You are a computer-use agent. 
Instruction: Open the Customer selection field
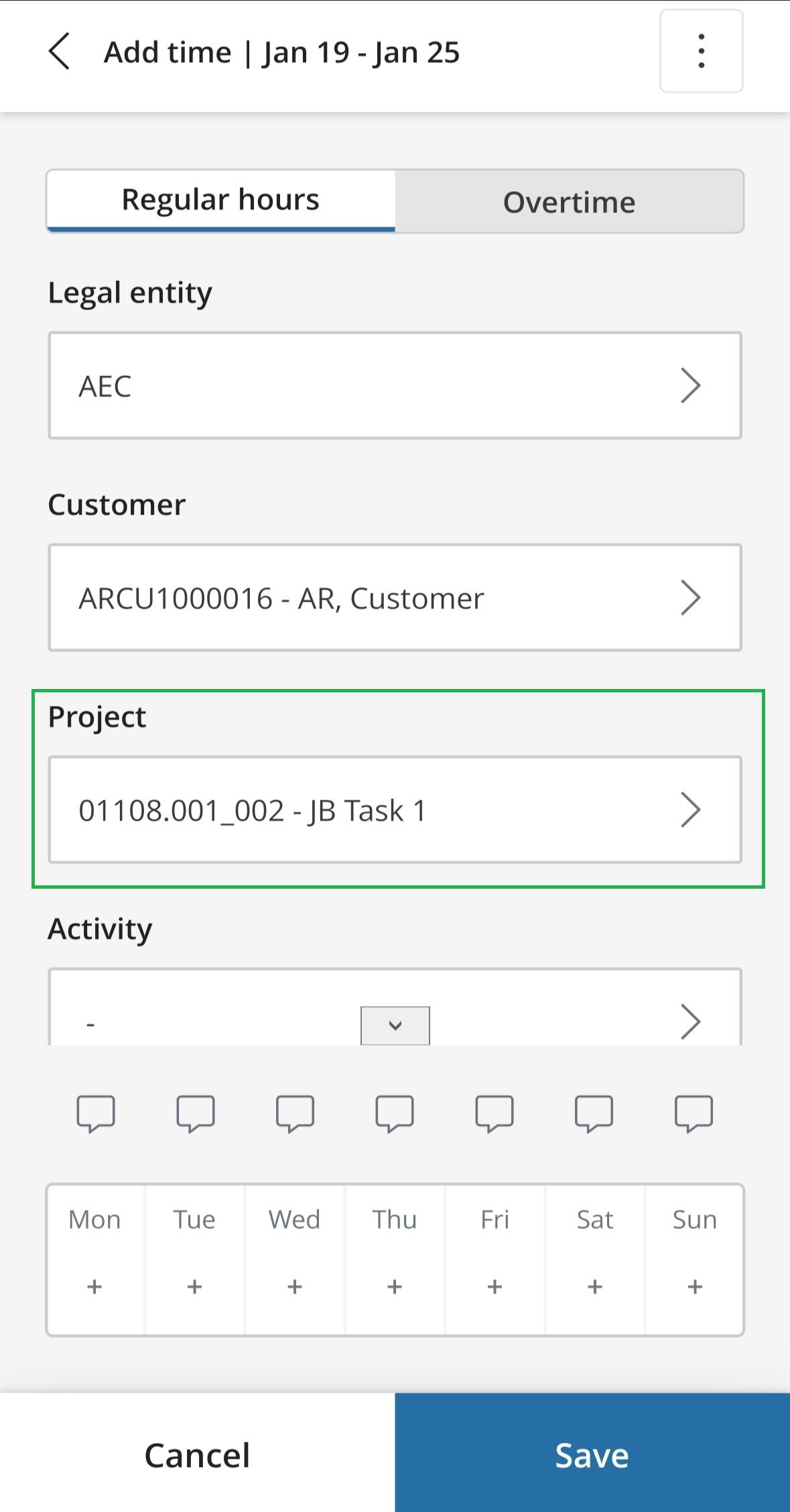tap(395, 597)
